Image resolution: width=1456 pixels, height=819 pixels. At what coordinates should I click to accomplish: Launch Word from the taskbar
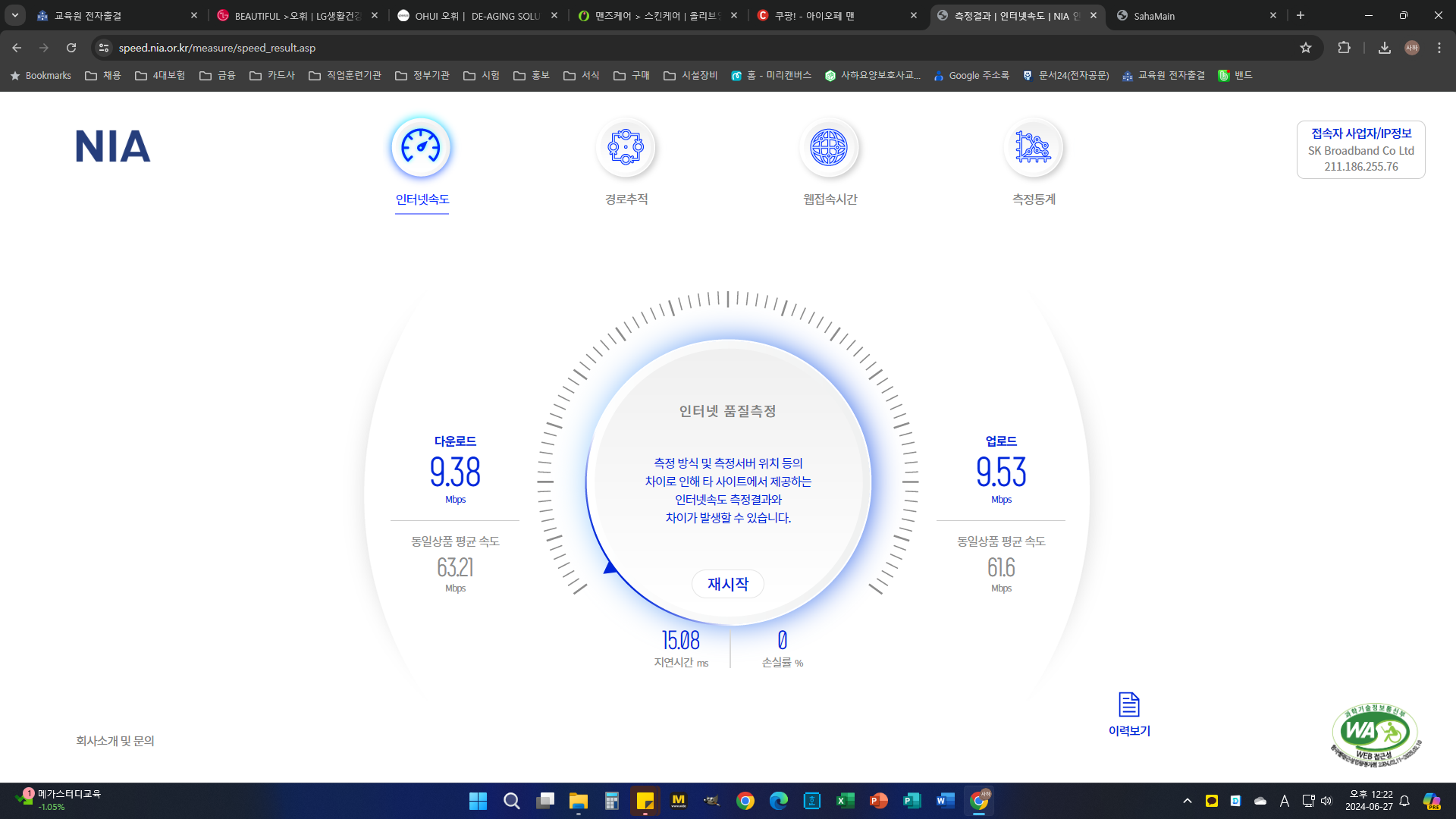946,801
